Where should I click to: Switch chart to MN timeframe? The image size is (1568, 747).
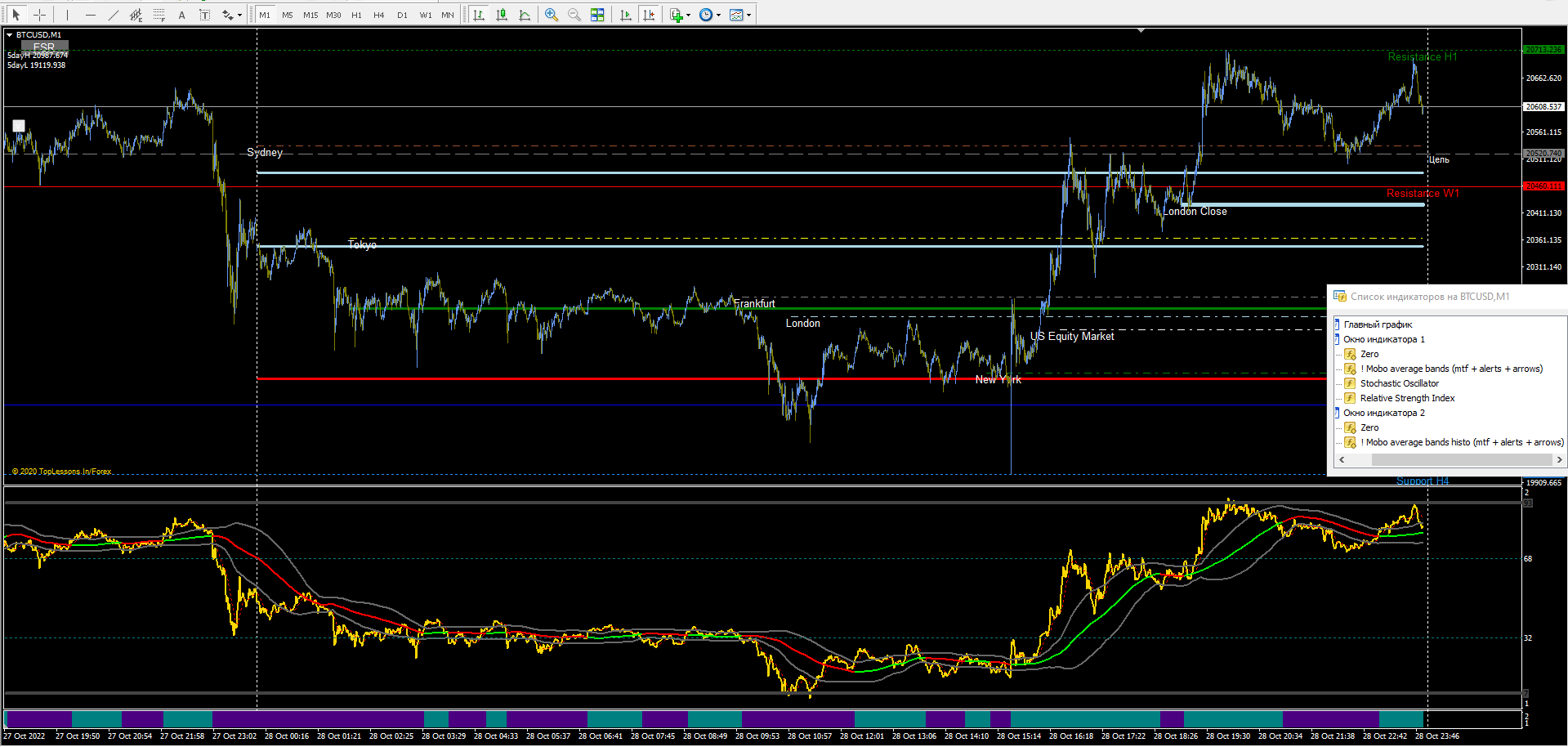click(x=448, y=15)
